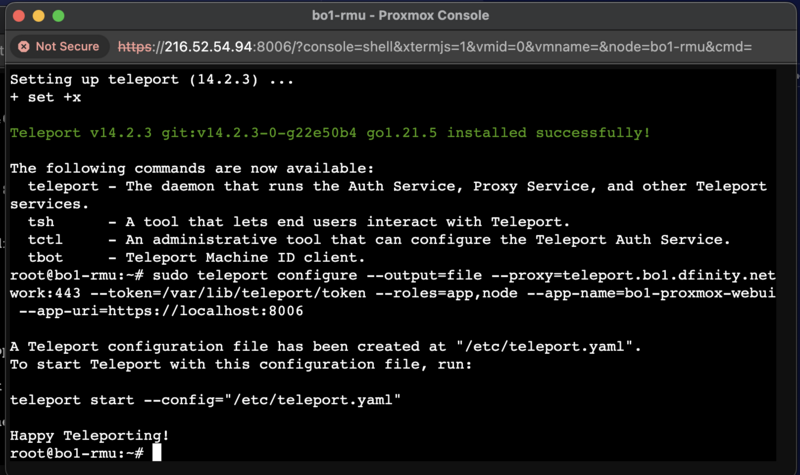Image resolution: width=800 pixels, height=475 pixels.
Task: Click the yellow minimize window button
Action: 39,16
